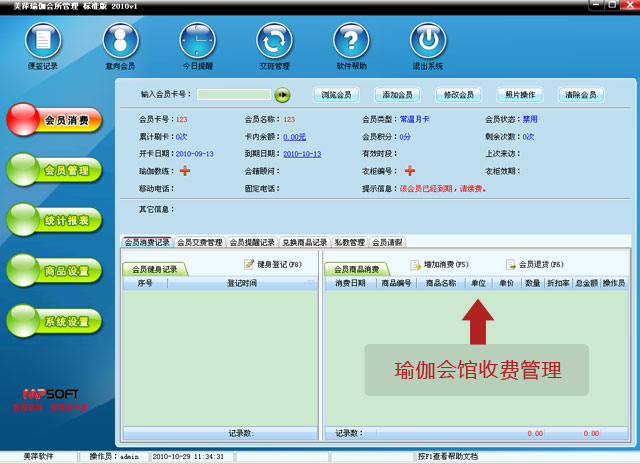This screenshot has height=464, width=640.
Task: Open the 到期日期 date link
Action: tap(301, 154)
